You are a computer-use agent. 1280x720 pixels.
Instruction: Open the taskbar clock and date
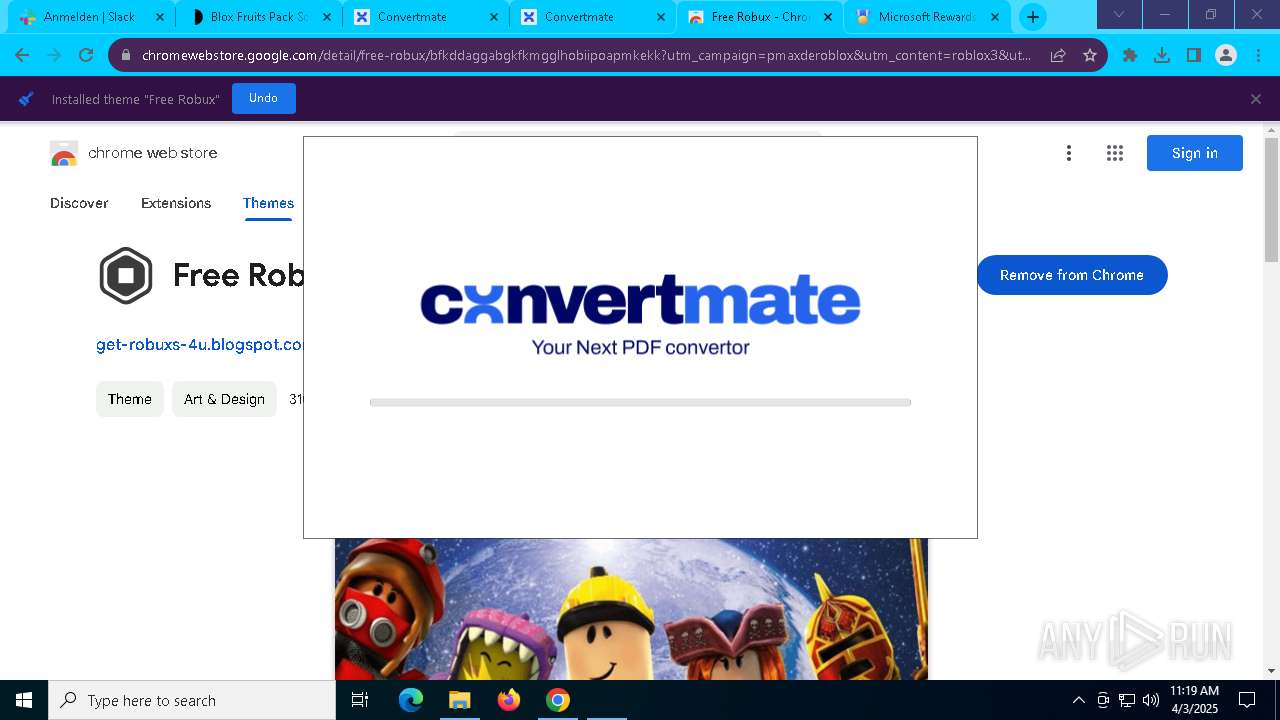(x=1194, y=700)
